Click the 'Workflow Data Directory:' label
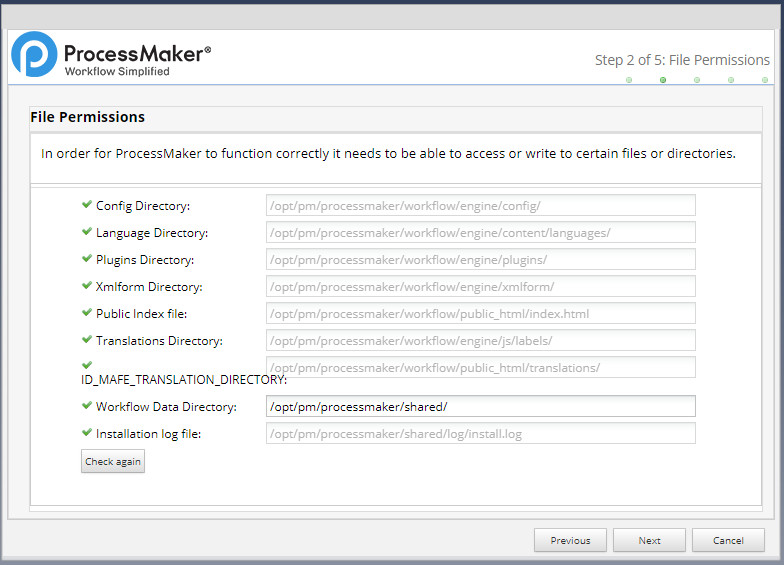This screenshot has height=565, width=784. (x=166, y=407)
